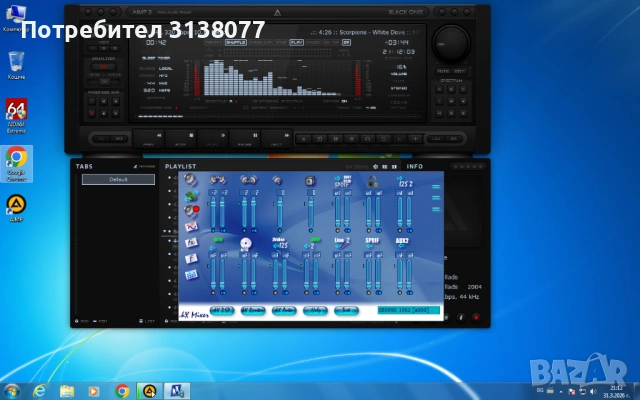Image resolution: width=640 pixels, height=400 pixels.
Task: Select the Default playlist tab
Action: pyautogui.click(x=118, y=180)
